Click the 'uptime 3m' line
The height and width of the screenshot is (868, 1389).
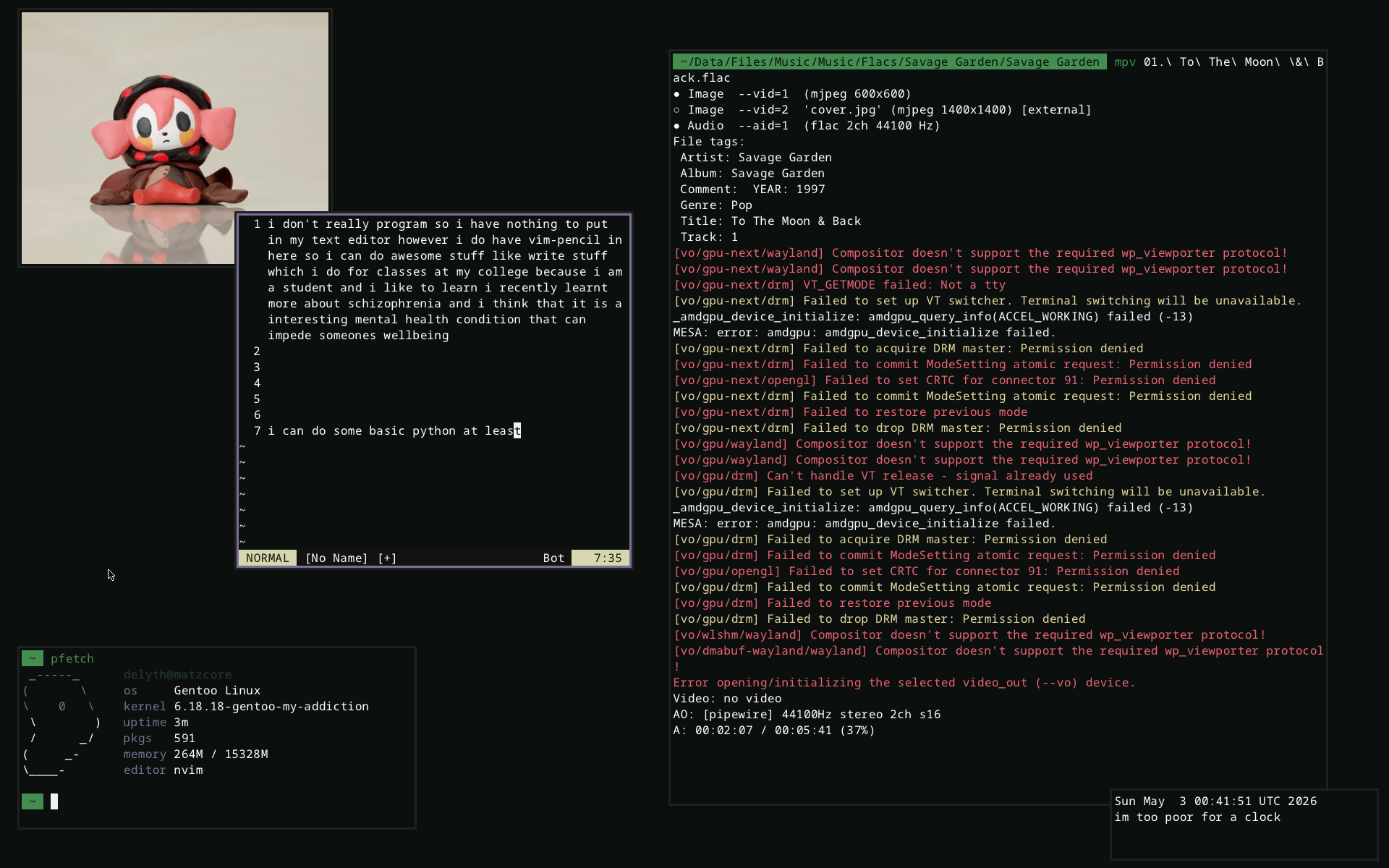coord(156,722)
